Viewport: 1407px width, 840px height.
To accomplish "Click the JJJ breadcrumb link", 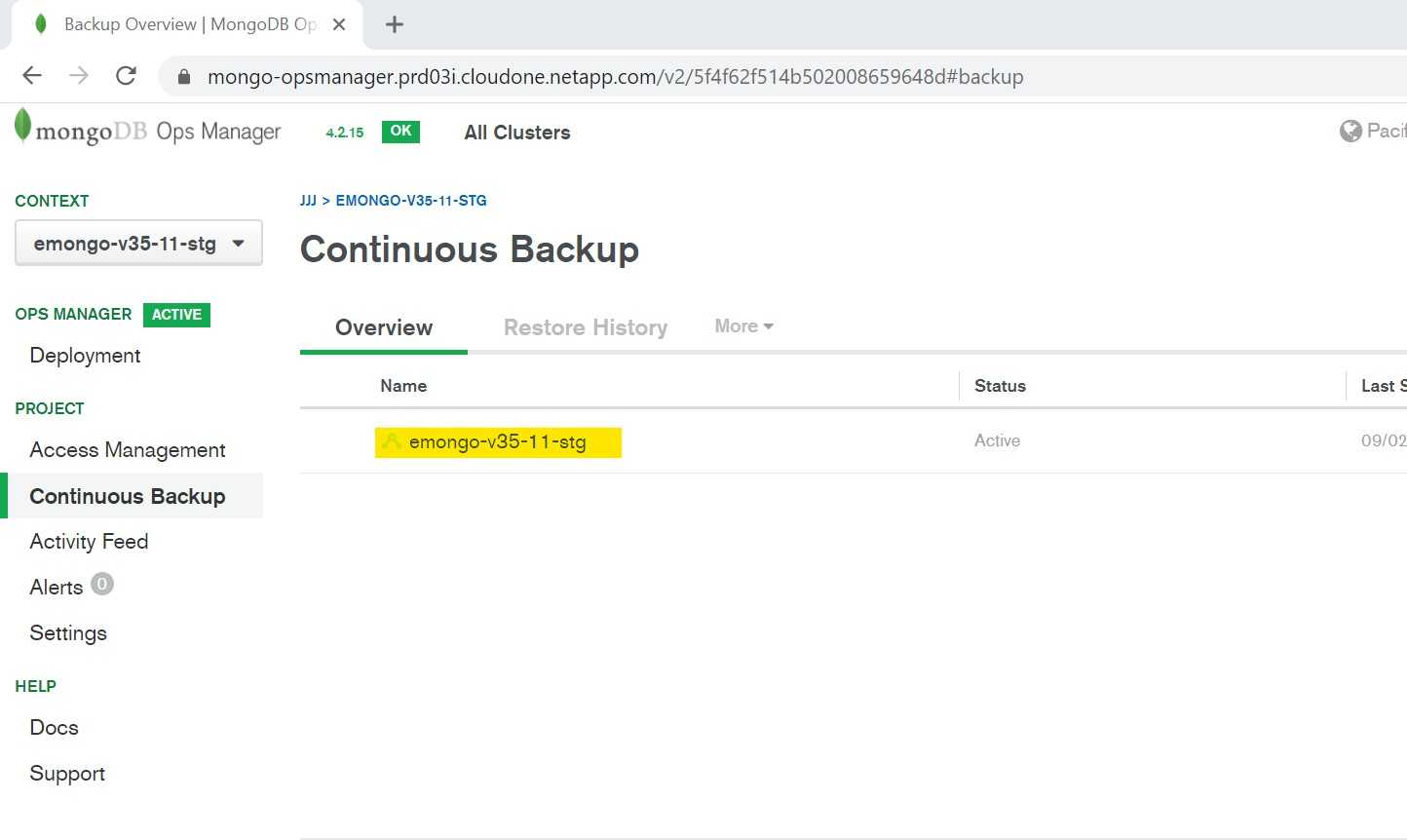I will [x=308, y=201].
